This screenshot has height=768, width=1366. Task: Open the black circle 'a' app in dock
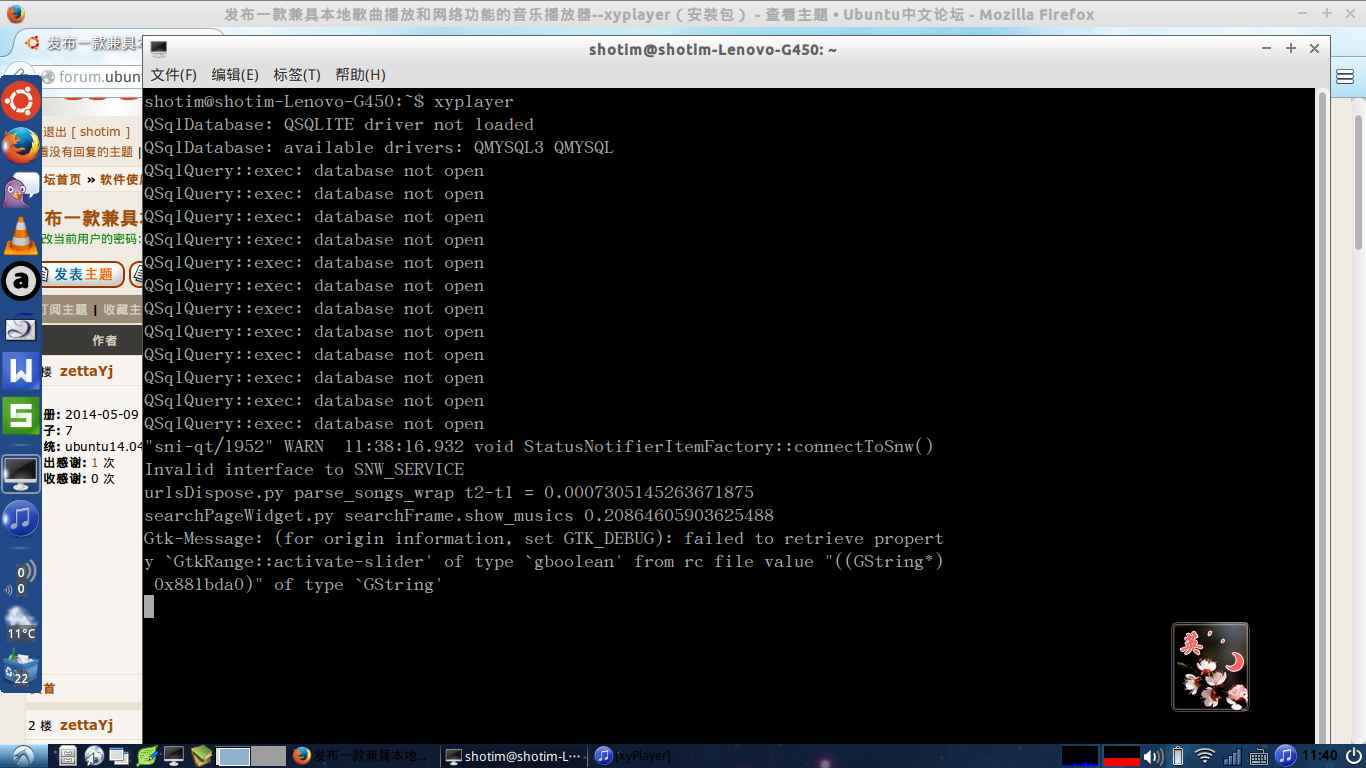(x=20, y=281)
